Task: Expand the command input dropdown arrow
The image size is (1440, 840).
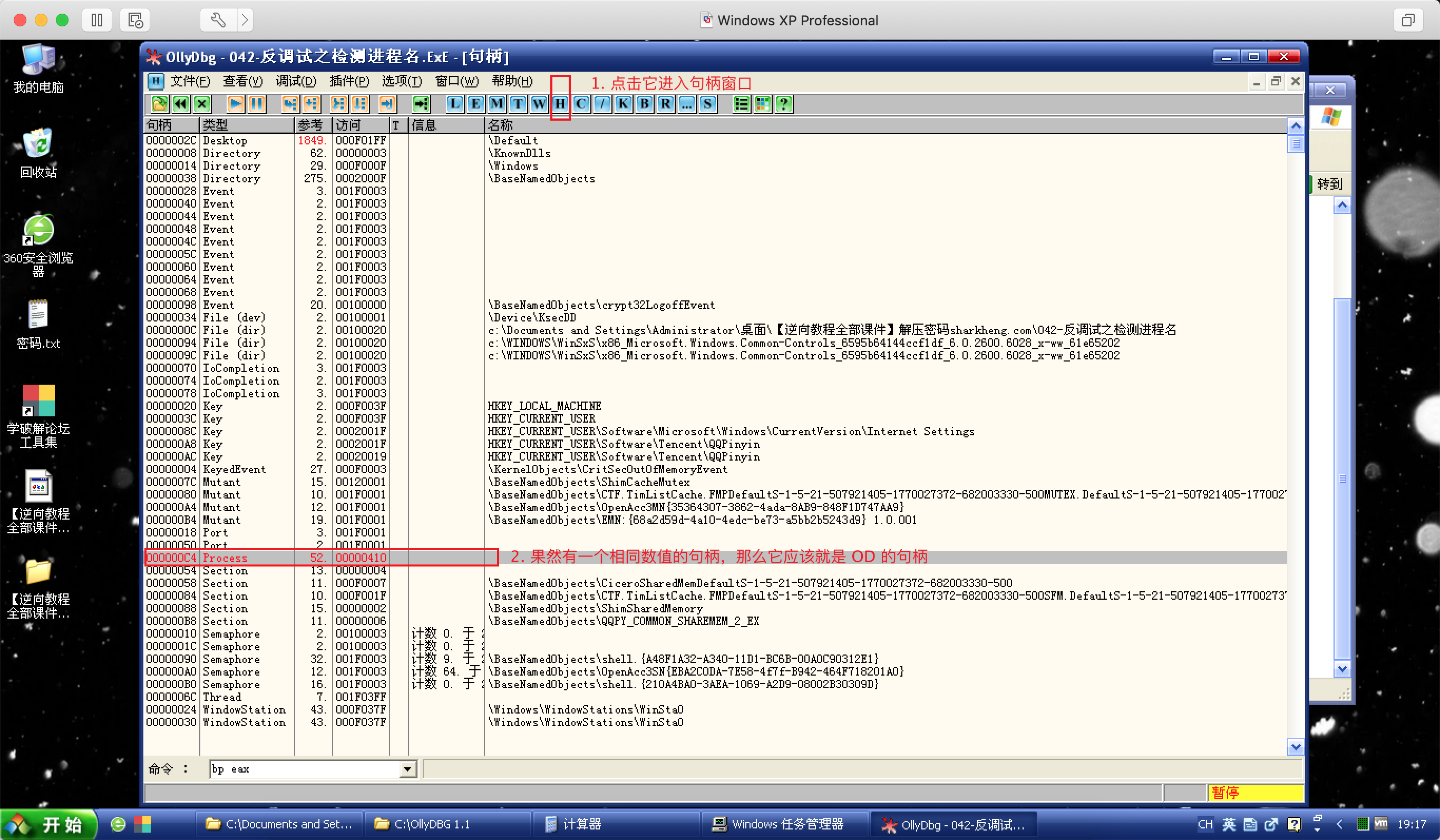Action: coord(407,769)
